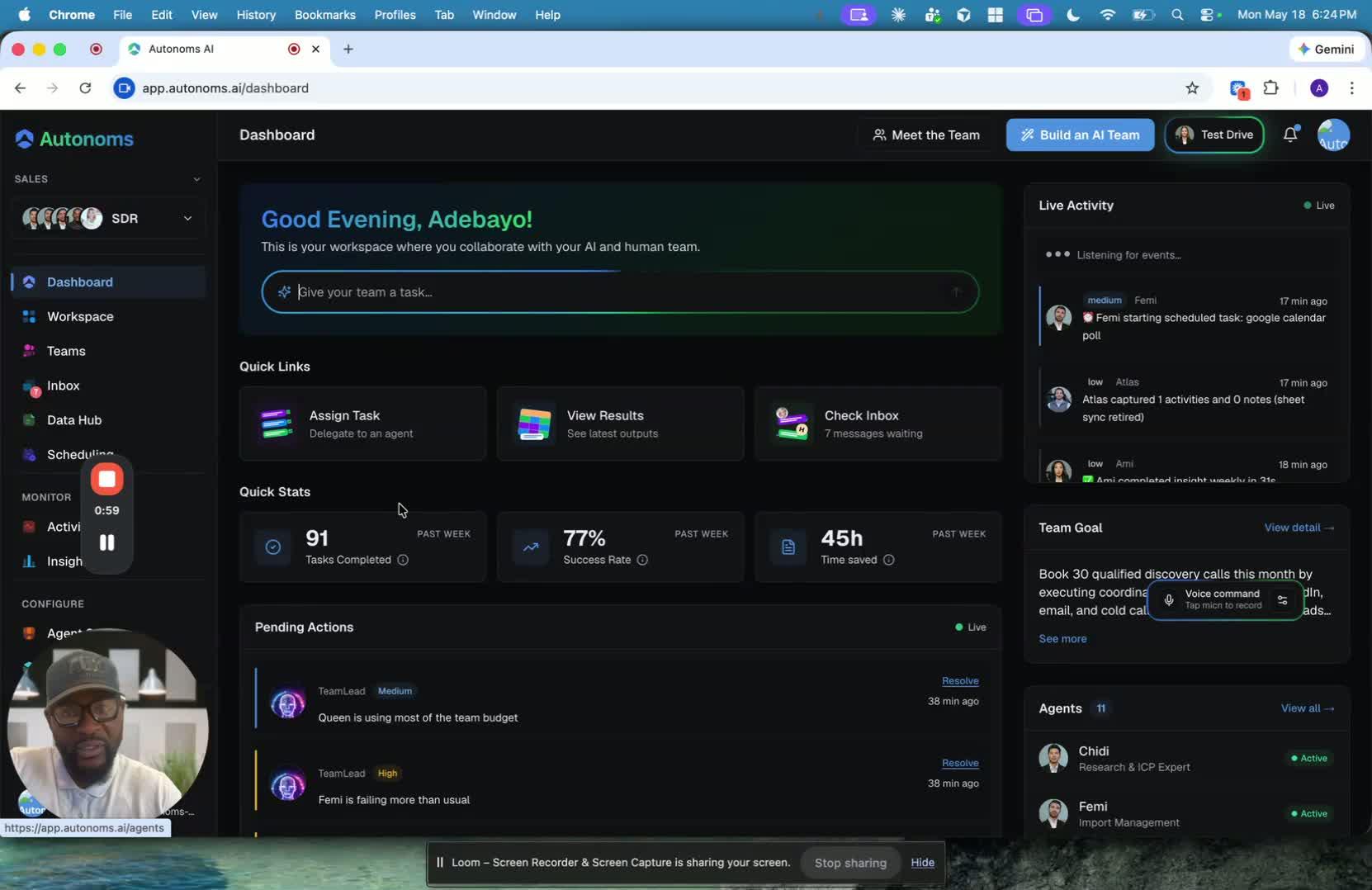The height and width of the screenshot is (890, 1372).
Task: Click the TeamLead avatar on the Femi alert
Action: 287,786
